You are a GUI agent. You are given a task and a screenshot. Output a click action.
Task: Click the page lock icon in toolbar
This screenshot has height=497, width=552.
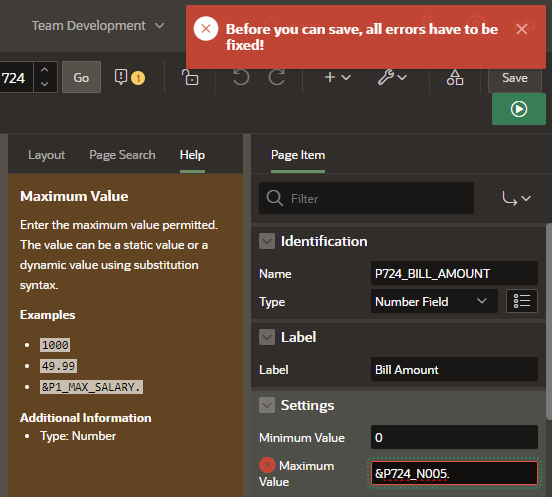pos(190,77)
